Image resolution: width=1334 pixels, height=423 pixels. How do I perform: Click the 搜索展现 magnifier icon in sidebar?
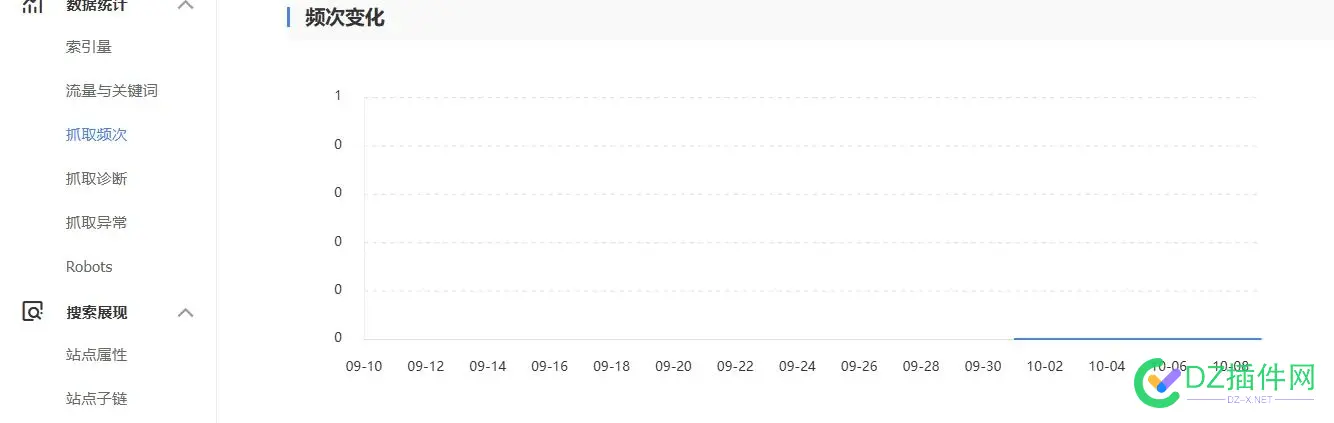(33, 312)
